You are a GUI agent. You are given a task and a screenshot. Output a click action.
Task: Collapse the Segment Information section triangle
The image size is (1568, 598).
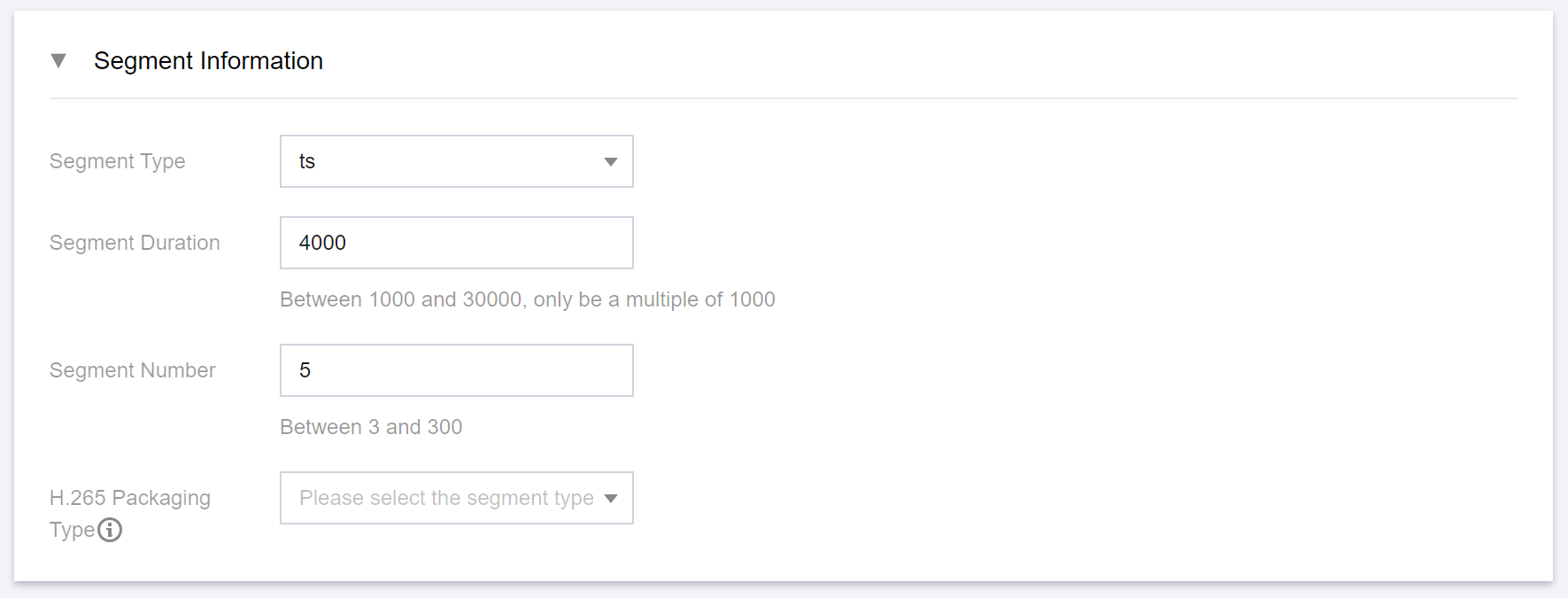(x=58, y=61)
